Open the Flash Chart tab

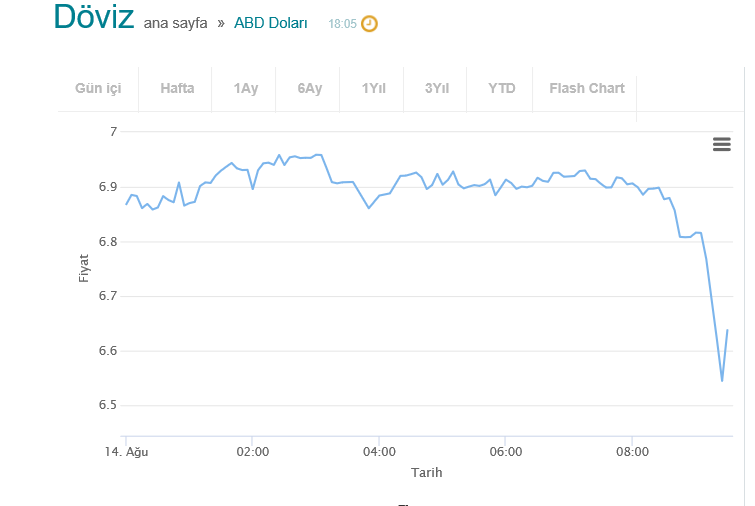[586, 88]
